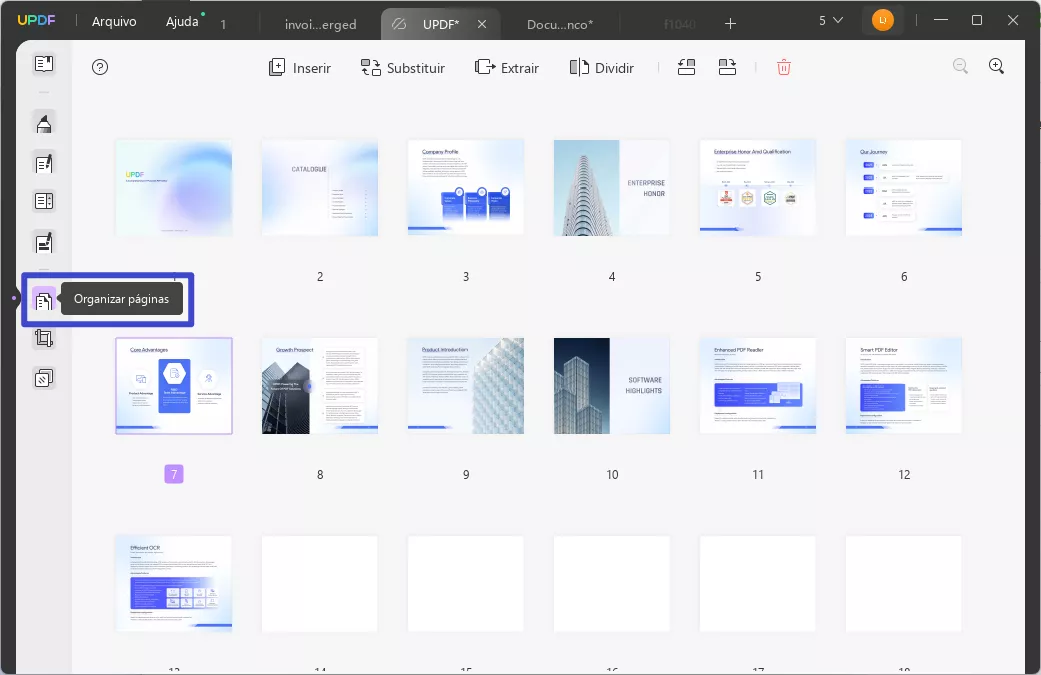Zoom in on page thumbnails
Image resolution: width=1041 pixels, height=675 pixels.
996,65
